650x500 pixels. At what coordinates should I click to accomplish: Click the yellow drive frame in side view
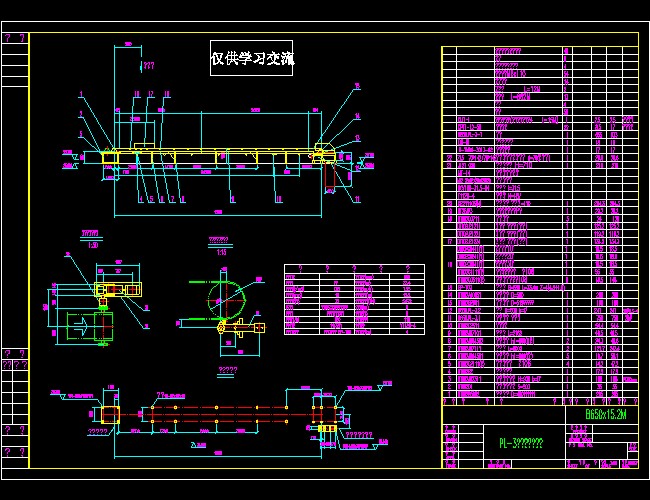[x=118, y=289]
